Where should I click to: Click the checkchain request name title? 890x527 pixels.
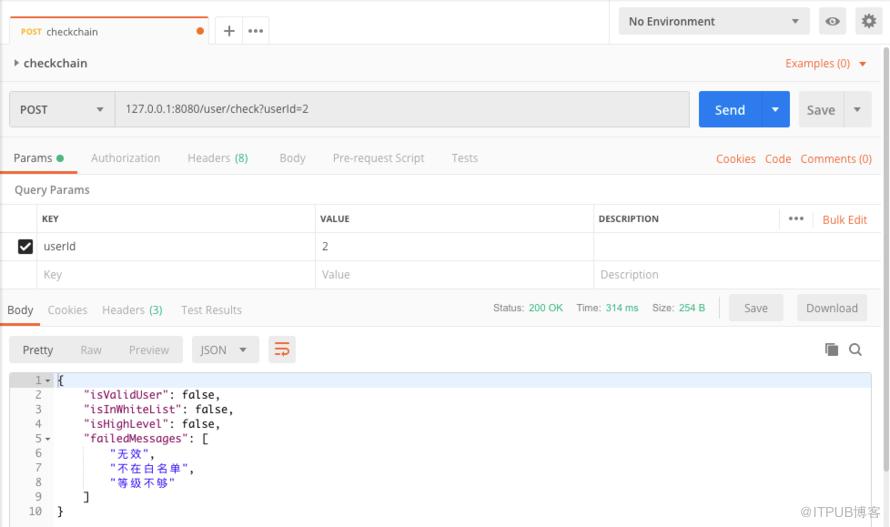point(55,63)
